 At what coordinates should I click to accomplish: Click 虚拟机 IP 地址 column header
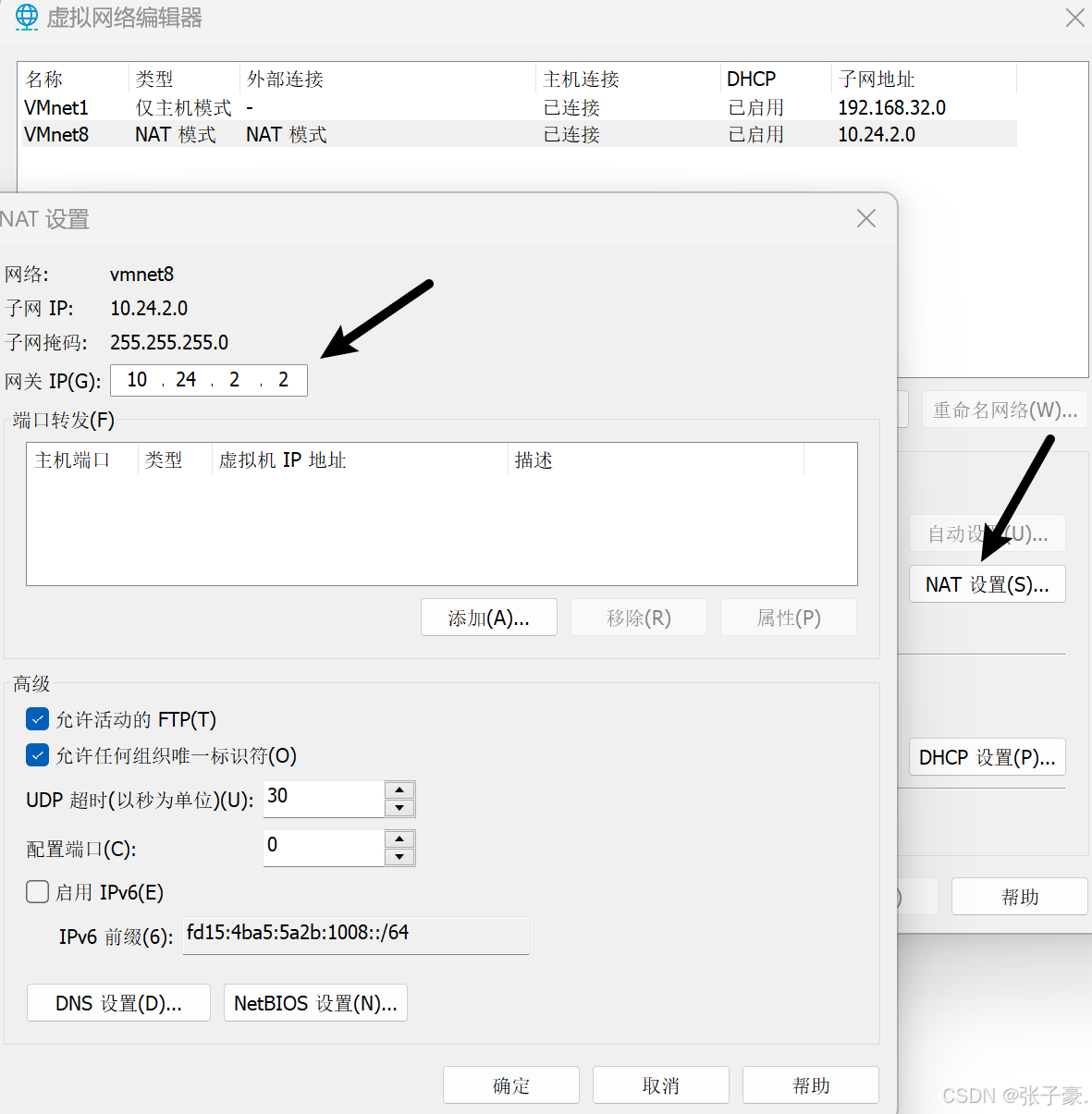coord(360,459)
